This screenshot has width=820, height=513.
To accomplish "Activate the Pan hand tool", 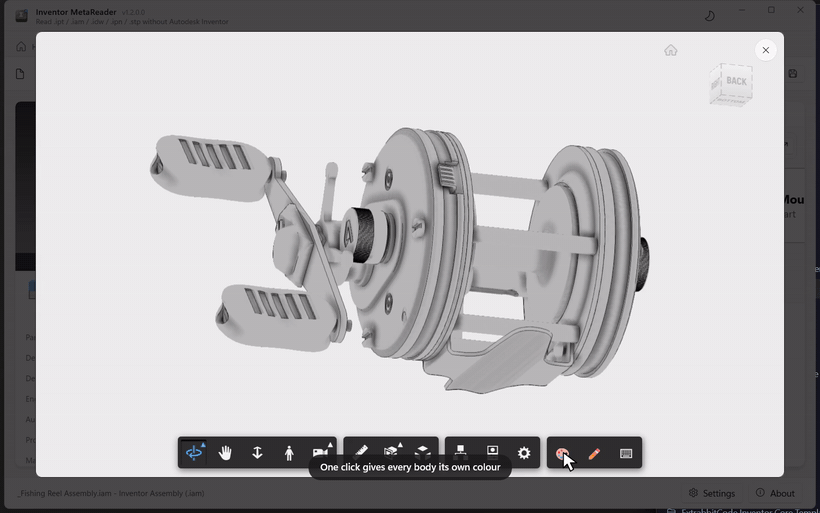I will click(225, 453).
